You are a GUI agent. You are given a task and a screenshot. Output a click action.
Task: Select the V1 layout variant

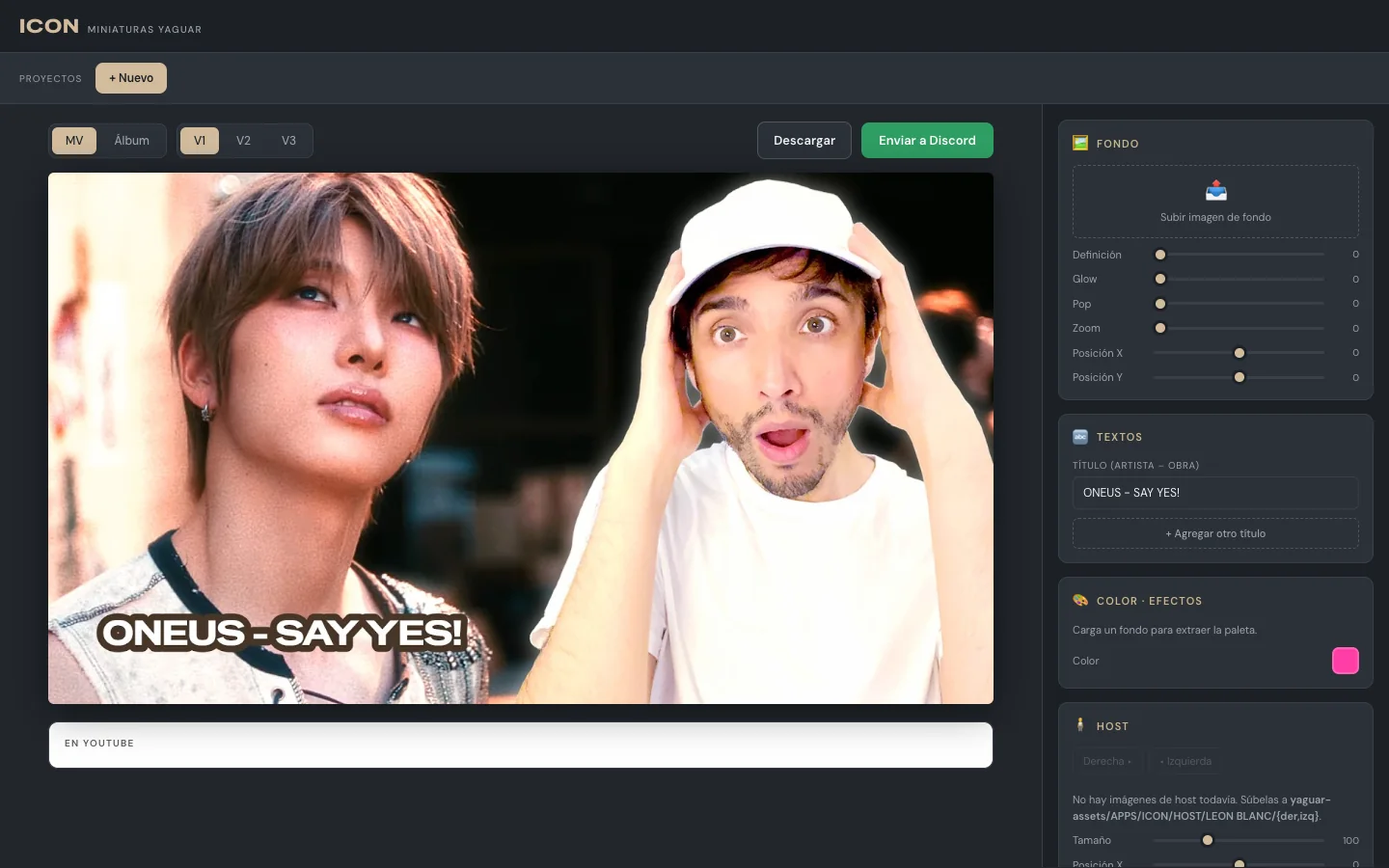tap(200, 141)
